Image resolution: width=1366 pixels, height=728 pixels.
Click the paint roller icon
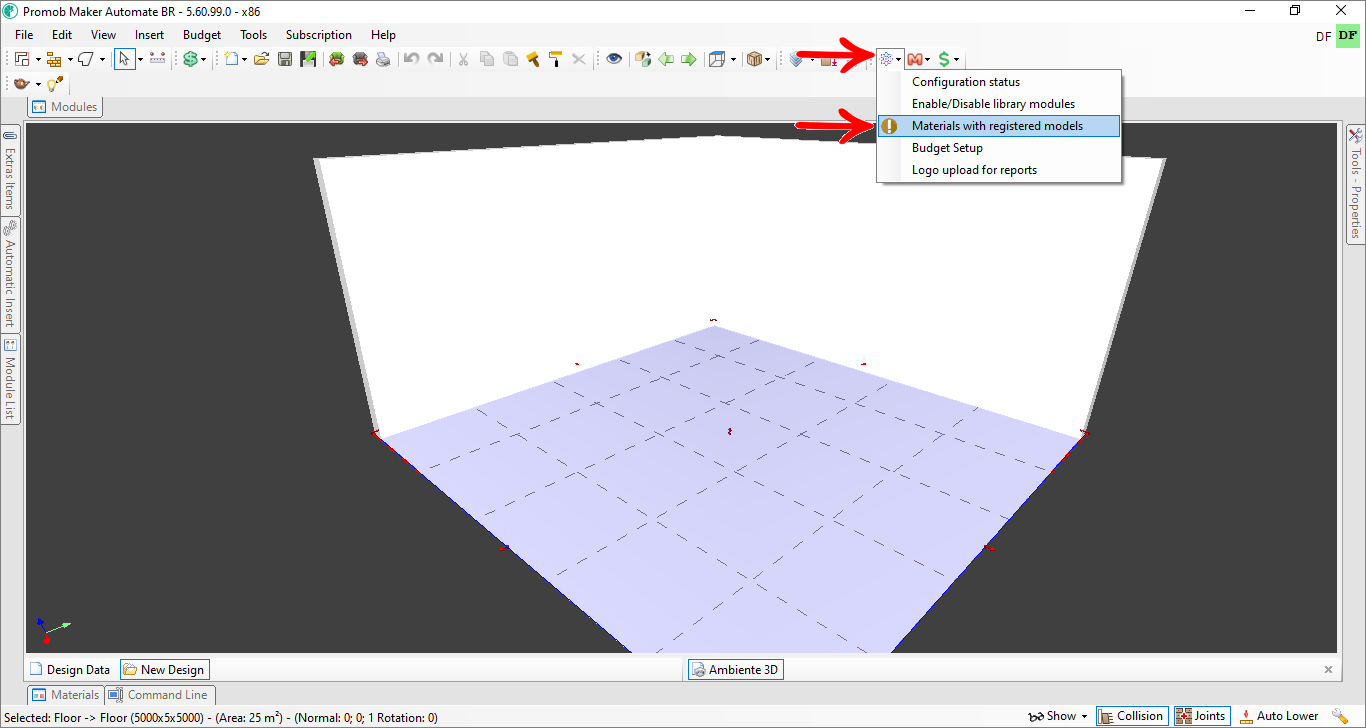pyautogui.click(x=555, y=59)
